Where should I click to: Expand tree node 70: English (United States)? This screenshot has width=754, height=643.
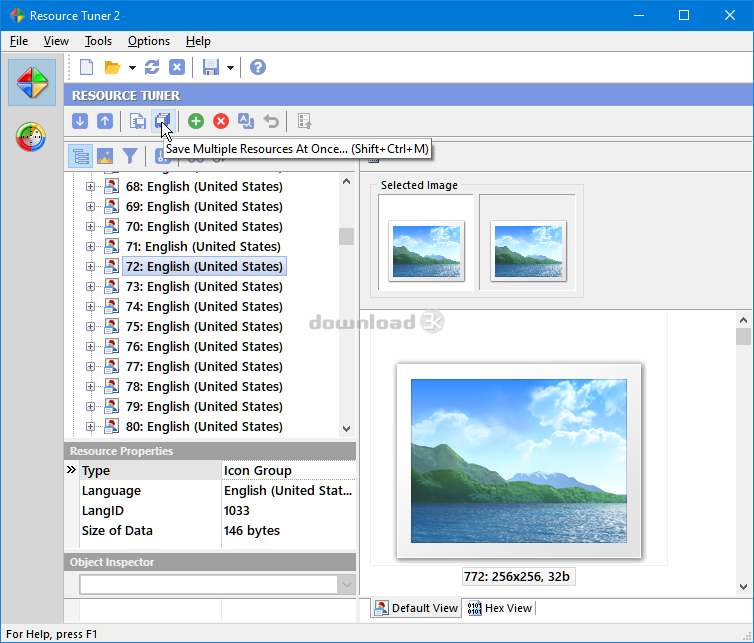point(90,227)
